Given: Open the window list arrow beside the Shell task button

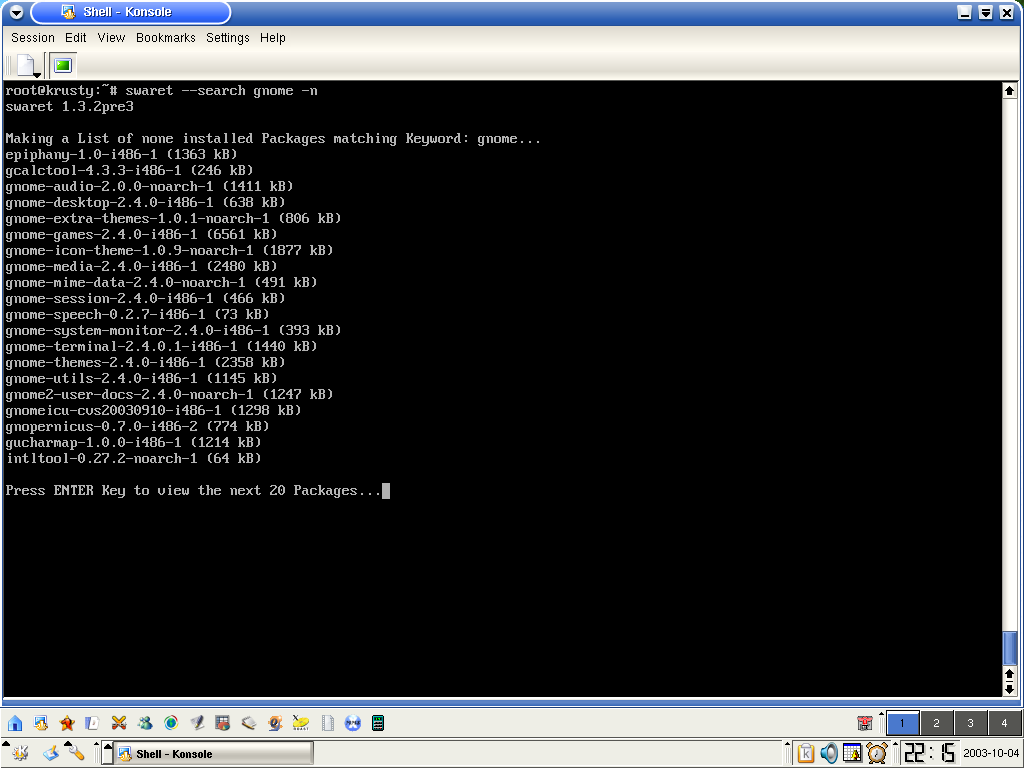Looking at the screenshot, I should [x=108, y=753].
